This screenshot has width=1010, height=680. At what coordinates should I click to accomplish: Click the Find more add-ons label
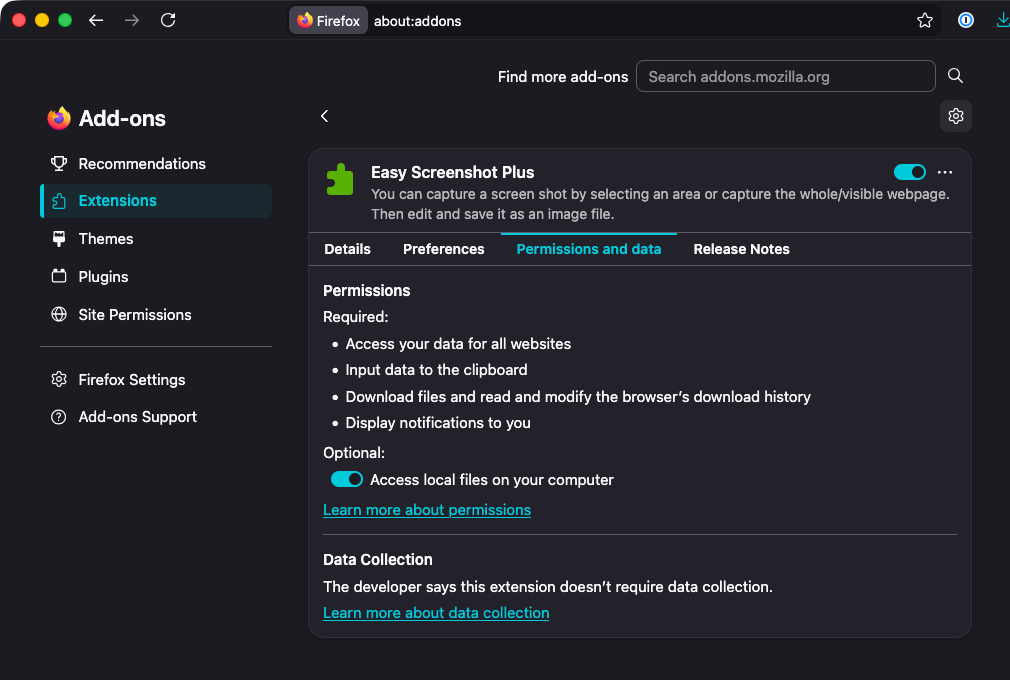click(x=562, y=77)
